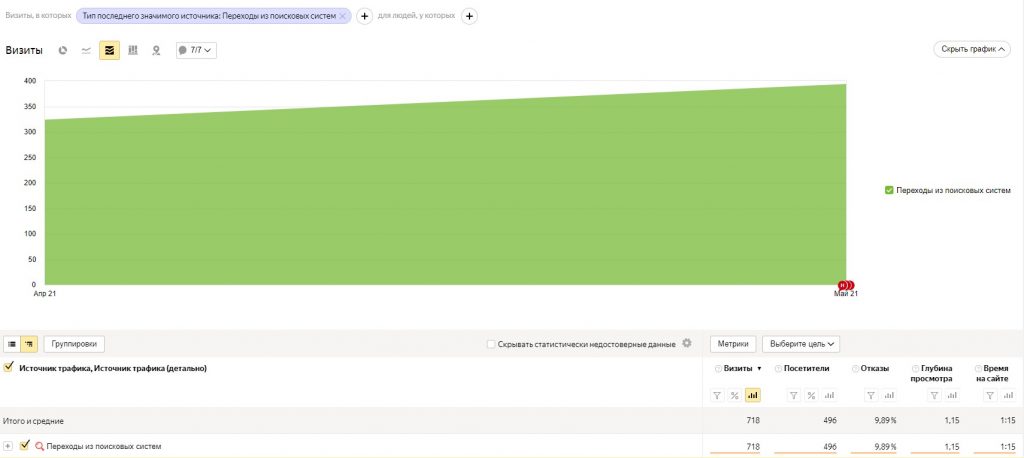The height and width of the screenshot is (458, 1024).
Task: Switch the table to flat list view
Action: tap(12, 344)
